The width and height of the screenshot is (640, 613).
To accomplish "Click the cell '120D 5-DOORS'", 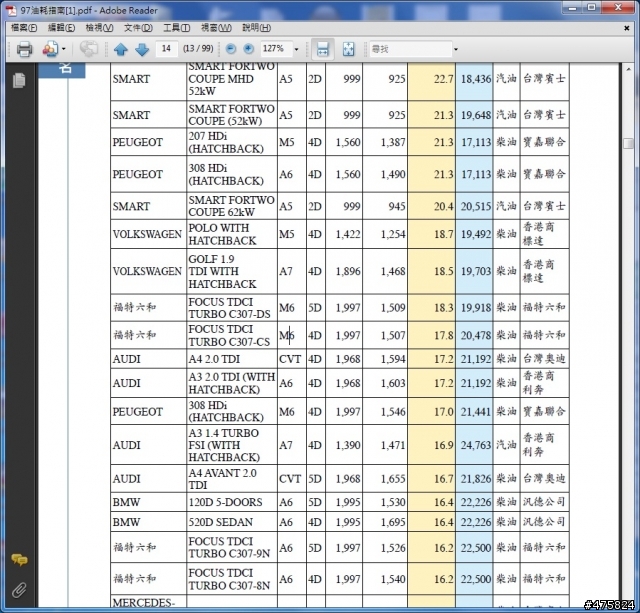I will point(232,502).
